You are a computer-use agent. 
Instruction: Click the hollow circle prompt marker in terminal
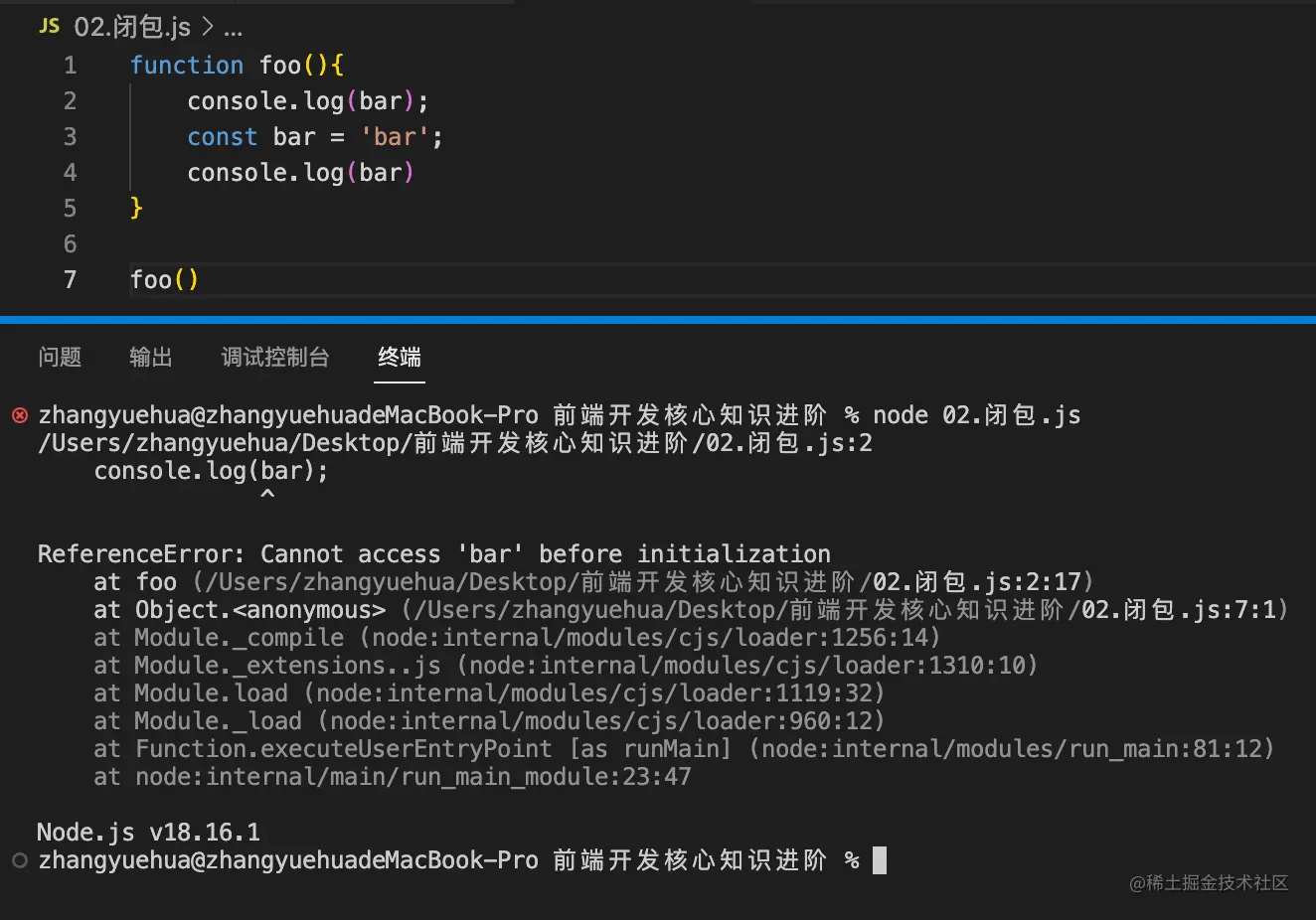[20, 860]
